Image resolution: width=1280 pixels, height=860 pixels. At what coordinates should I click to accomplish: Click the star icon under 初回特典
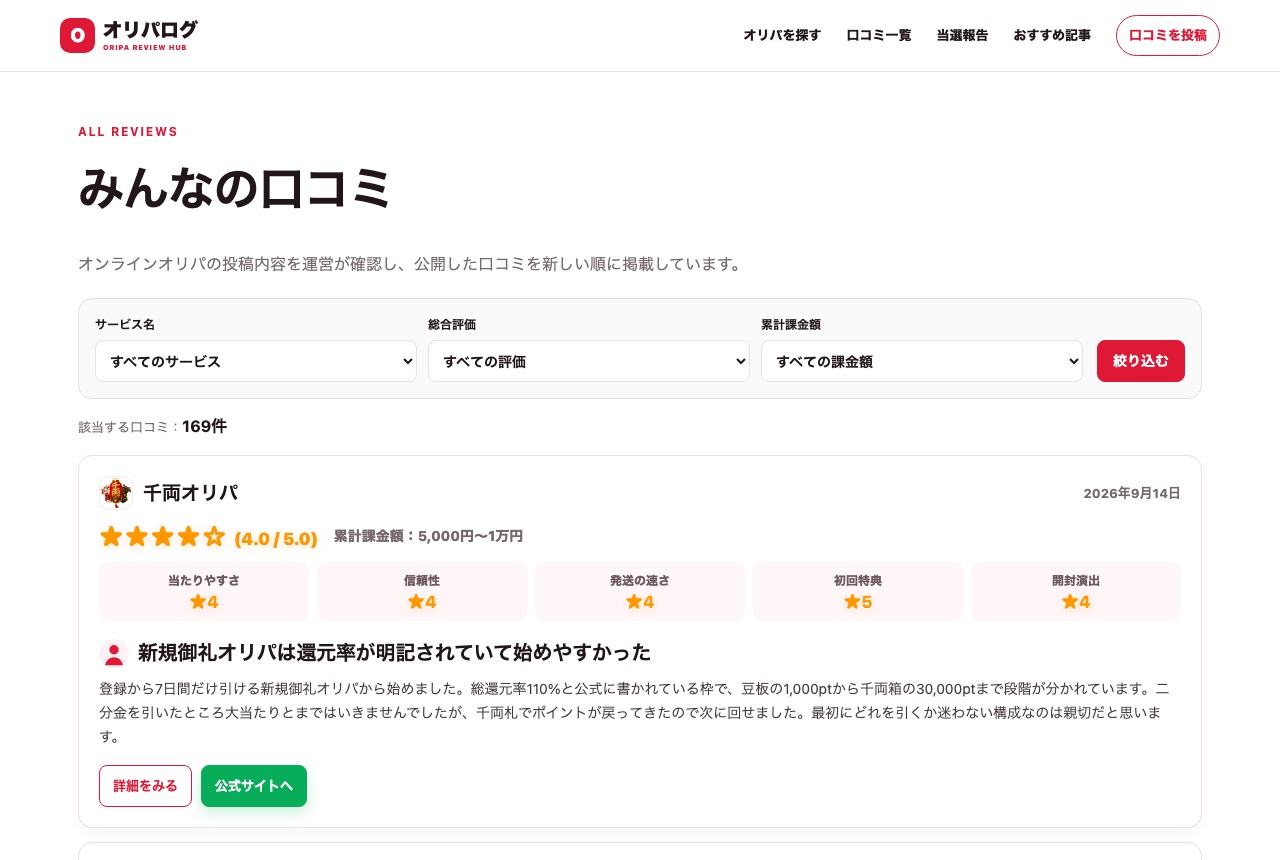pyautogui.click(x=851, y=602)
